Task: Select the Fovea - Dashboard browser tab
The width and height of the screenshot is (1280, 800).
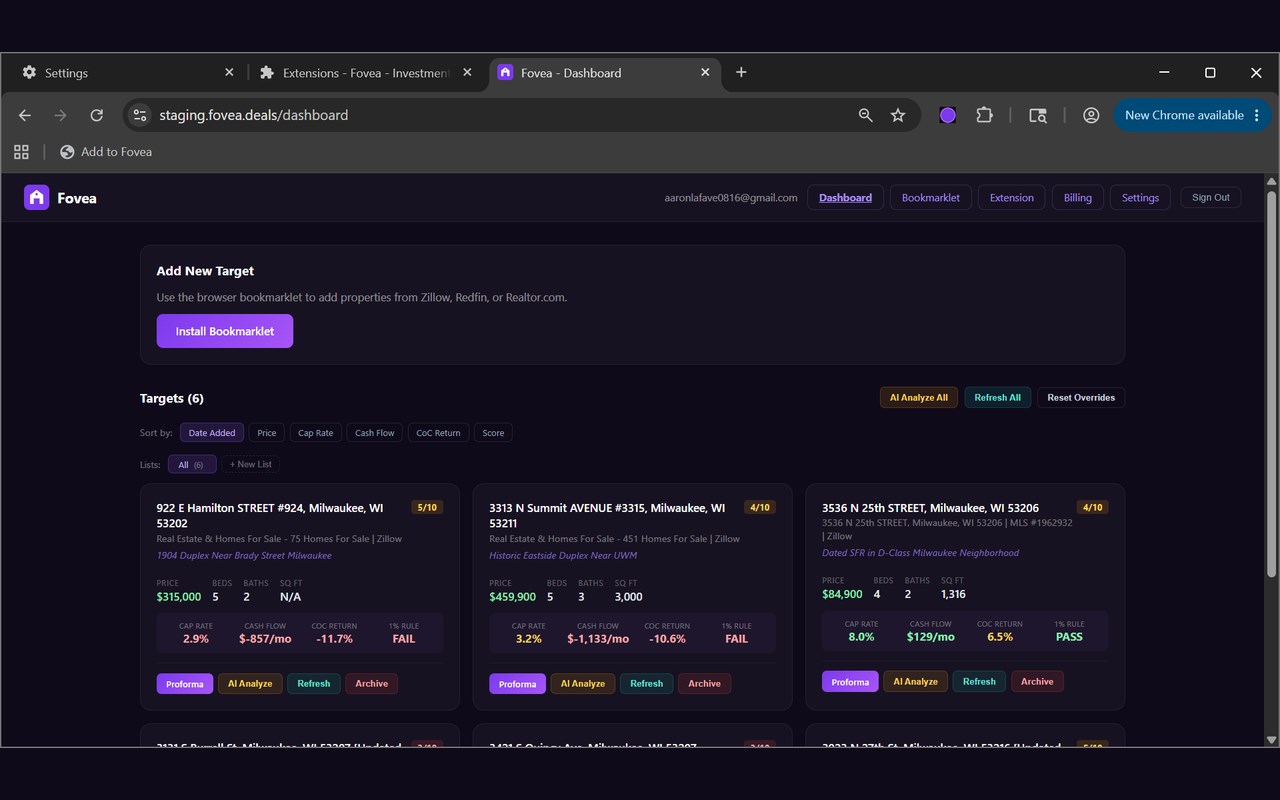Action: coord(604,73)
